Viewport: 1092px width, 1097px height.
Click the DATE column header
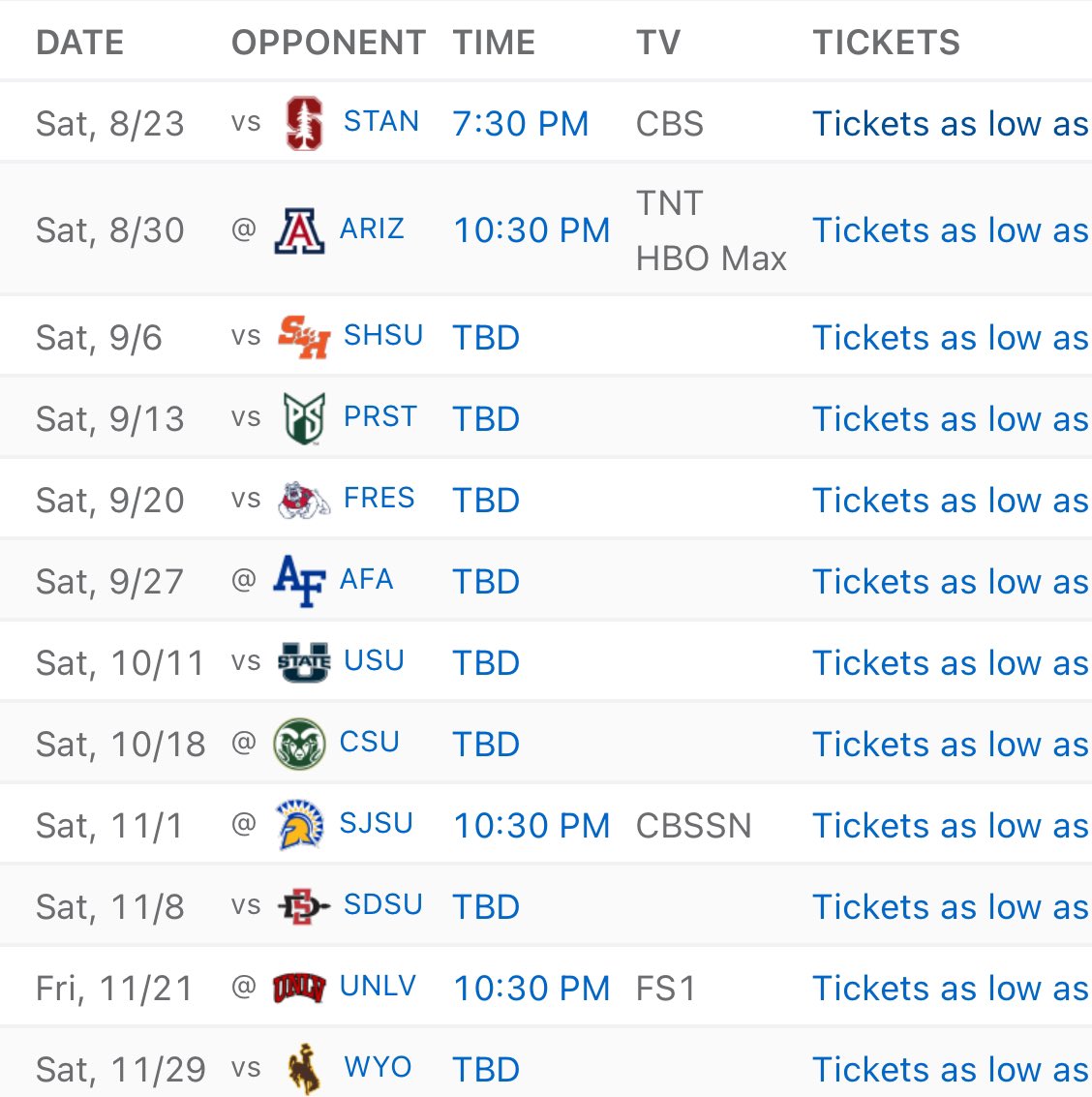pyautogui.click(x=80, y=43)
